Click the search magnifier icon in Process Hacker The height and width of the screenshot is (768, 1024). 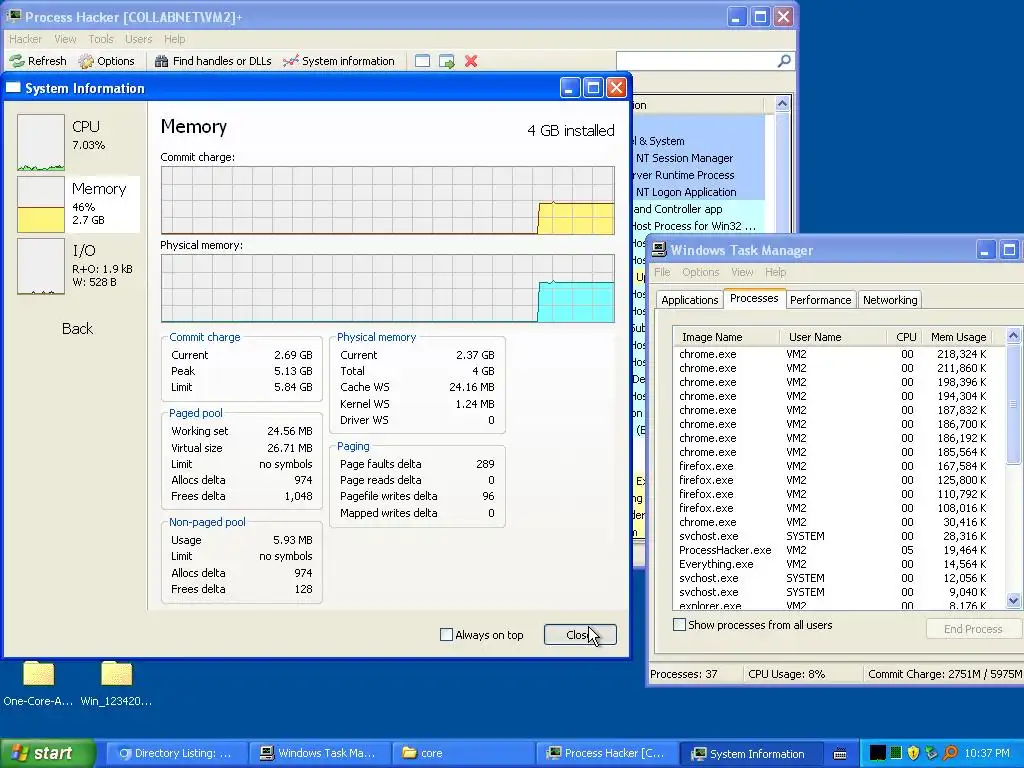784,61
